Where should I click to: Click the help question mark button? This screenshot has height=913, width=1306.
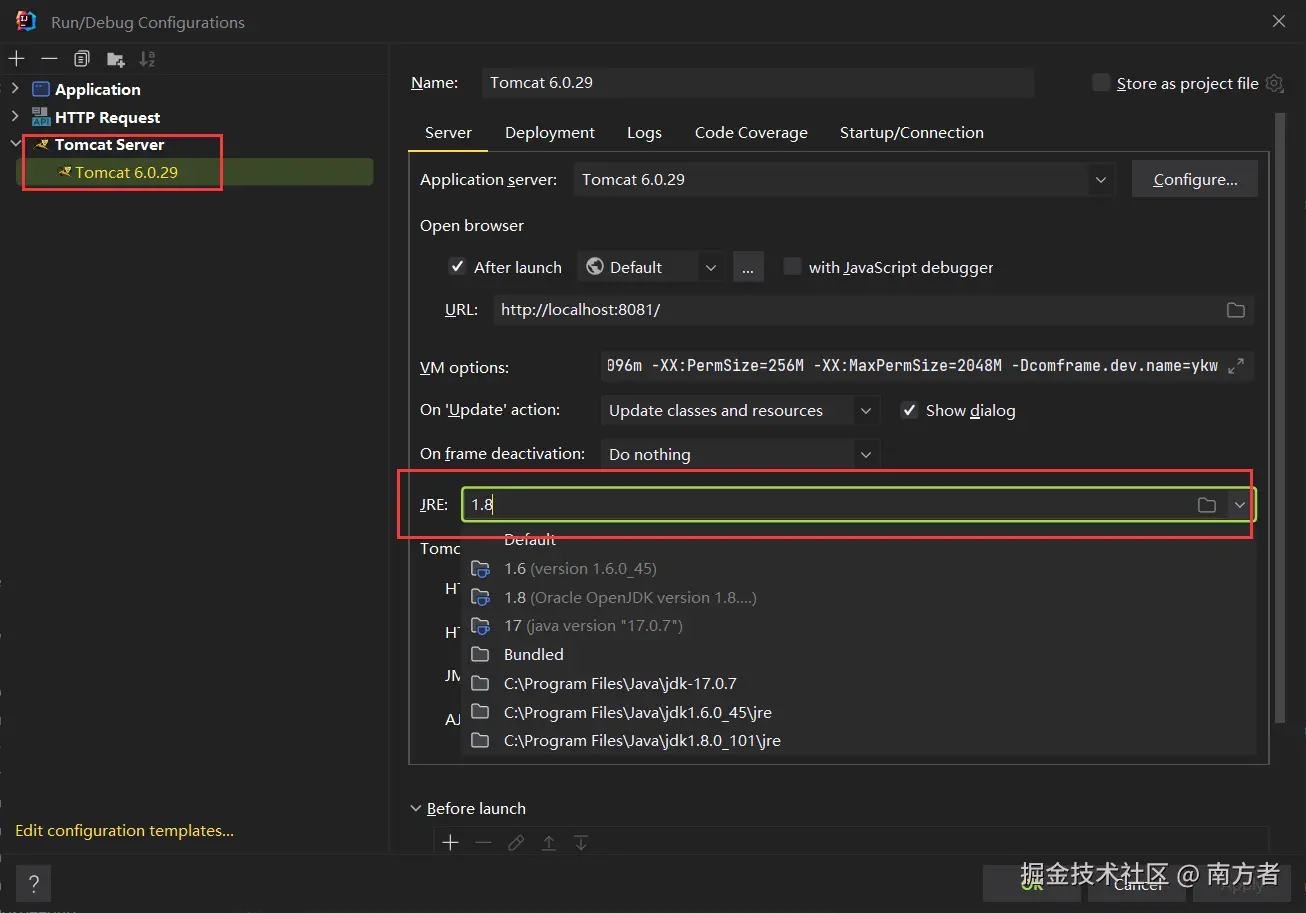33,883
